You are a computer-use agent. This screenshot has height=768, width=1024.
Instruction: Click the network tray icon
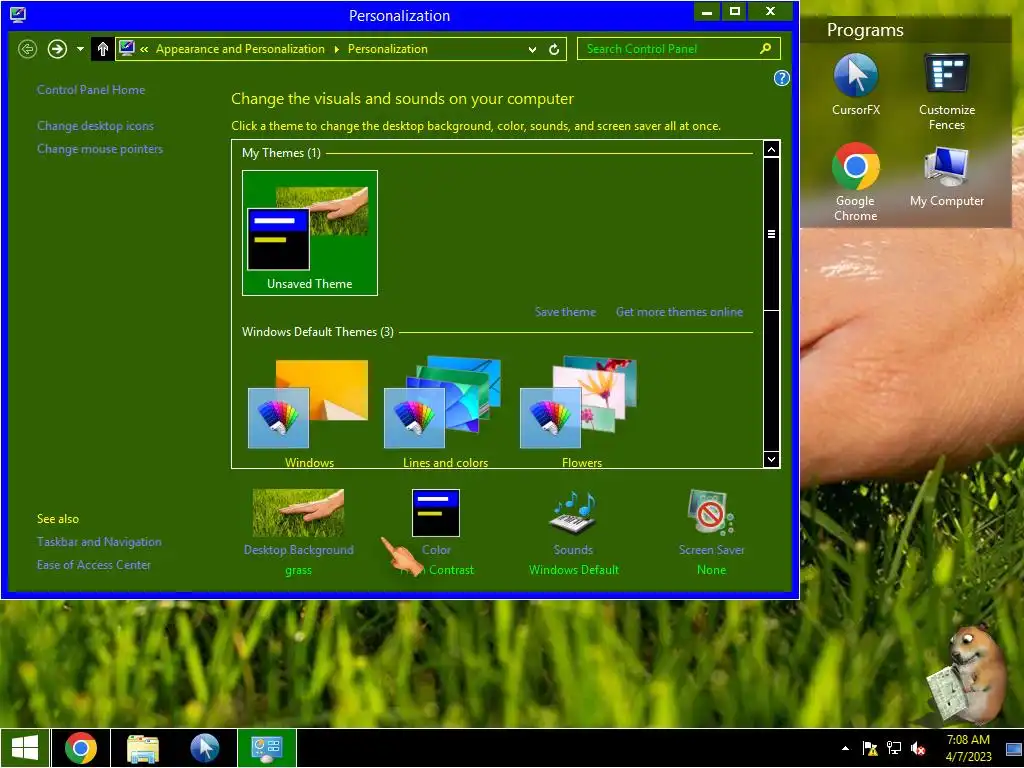point(893,748)
